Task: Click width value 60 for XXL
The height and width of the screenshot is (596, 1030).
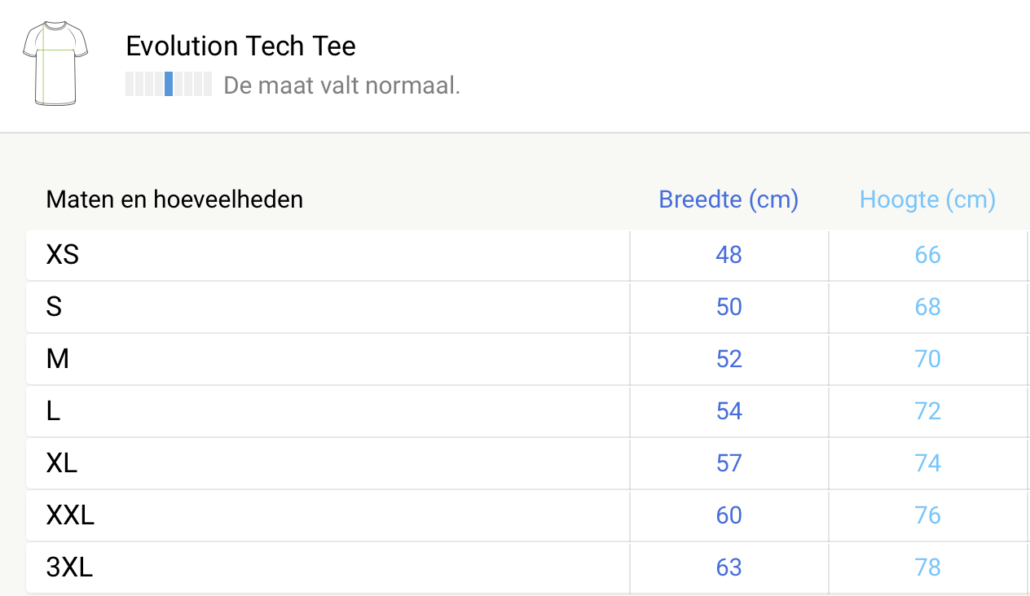Action: [728, 515]
